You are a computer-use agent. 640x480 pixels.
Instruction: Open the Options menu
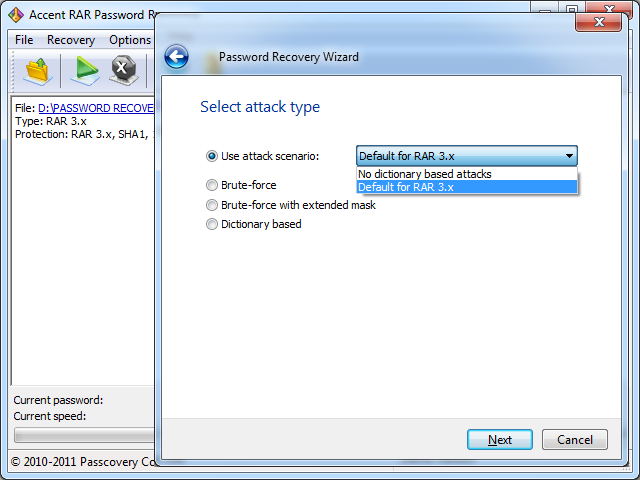[x=130, y=40]
